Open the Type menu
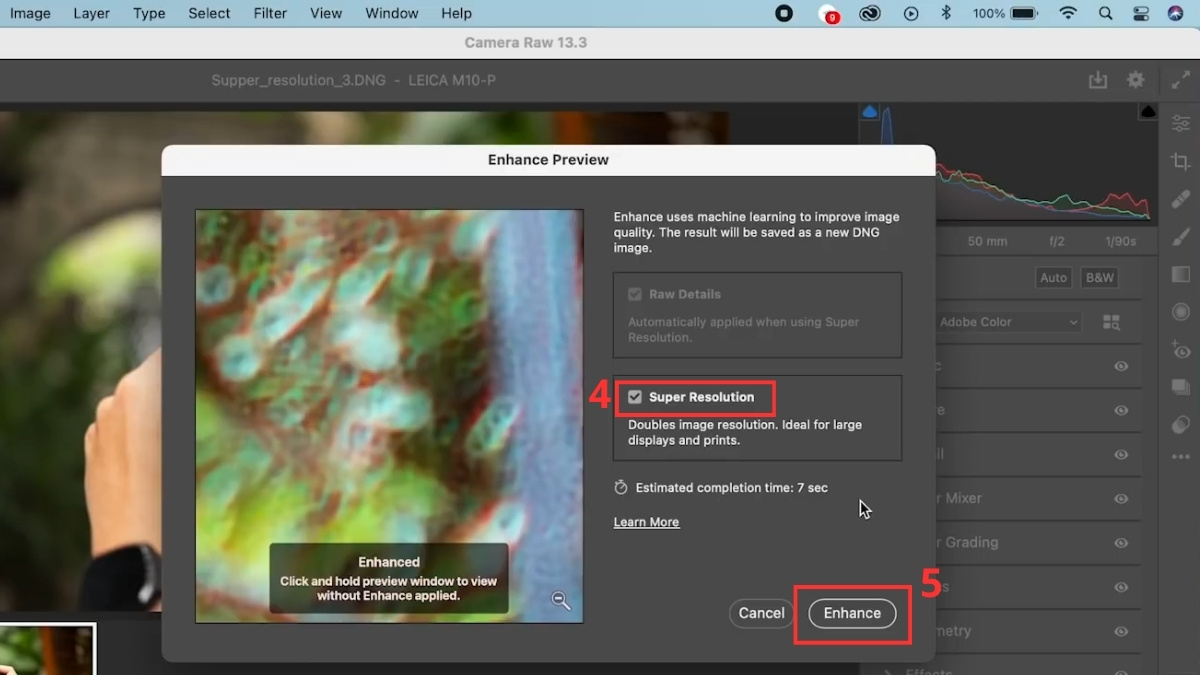The width and height of the screenshot is (1200, 675). coord(149,14)
